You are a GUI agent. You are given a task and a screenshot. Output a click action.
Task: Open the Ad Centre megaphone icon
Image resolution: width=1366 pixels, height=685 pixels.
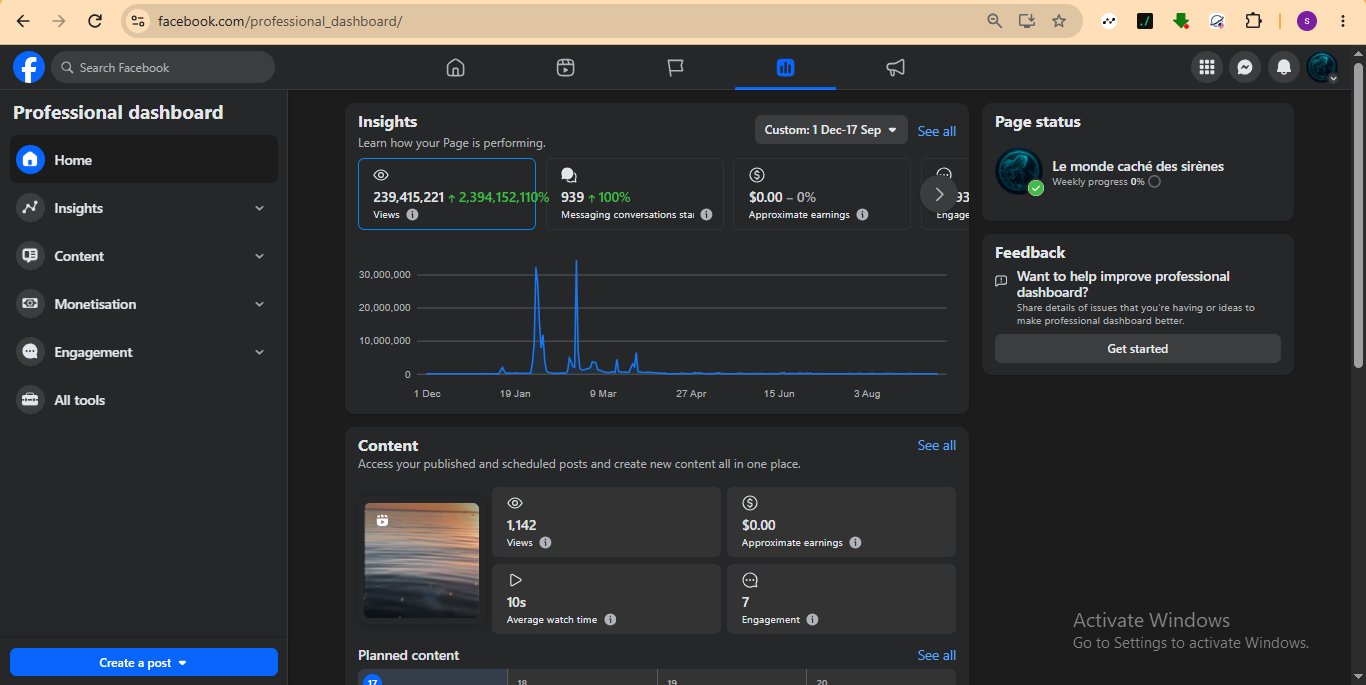895,67
